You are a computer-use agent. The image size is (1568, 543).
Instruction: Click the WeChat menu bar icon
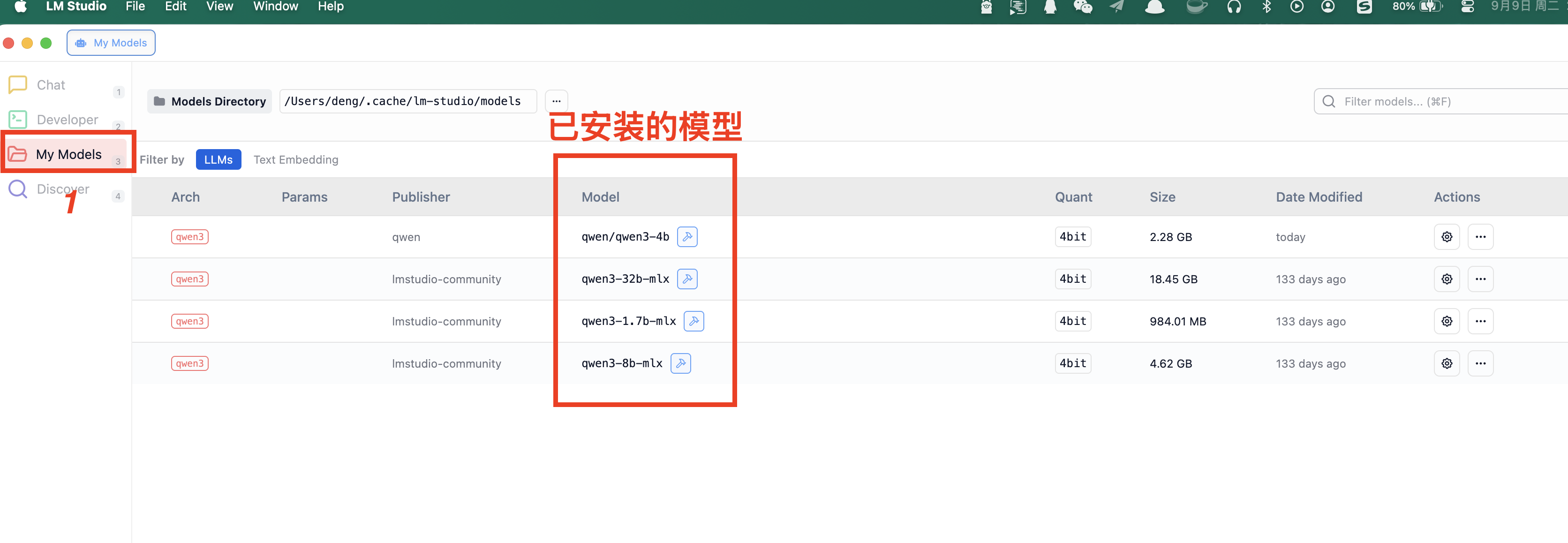click(x=1082, y=7)
